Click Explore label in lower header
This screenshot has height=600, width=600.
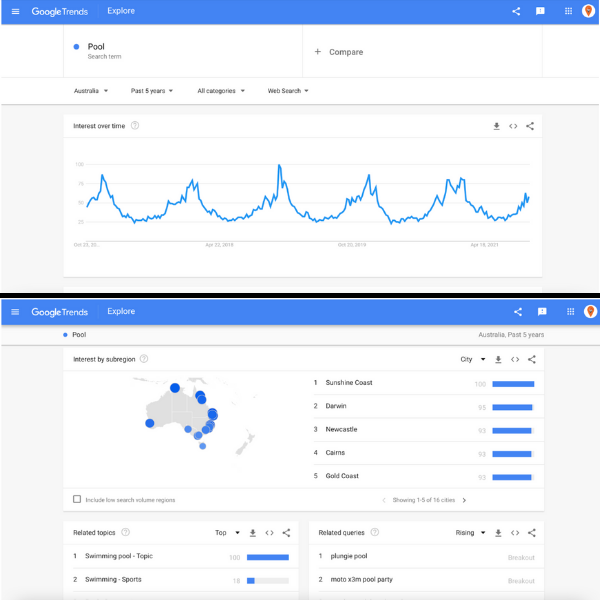point(121,311)
